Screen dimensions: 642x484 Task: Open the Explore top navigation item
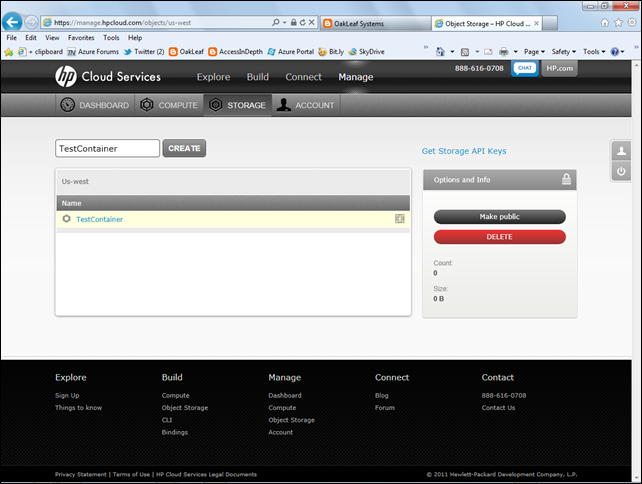pos(213,77)
